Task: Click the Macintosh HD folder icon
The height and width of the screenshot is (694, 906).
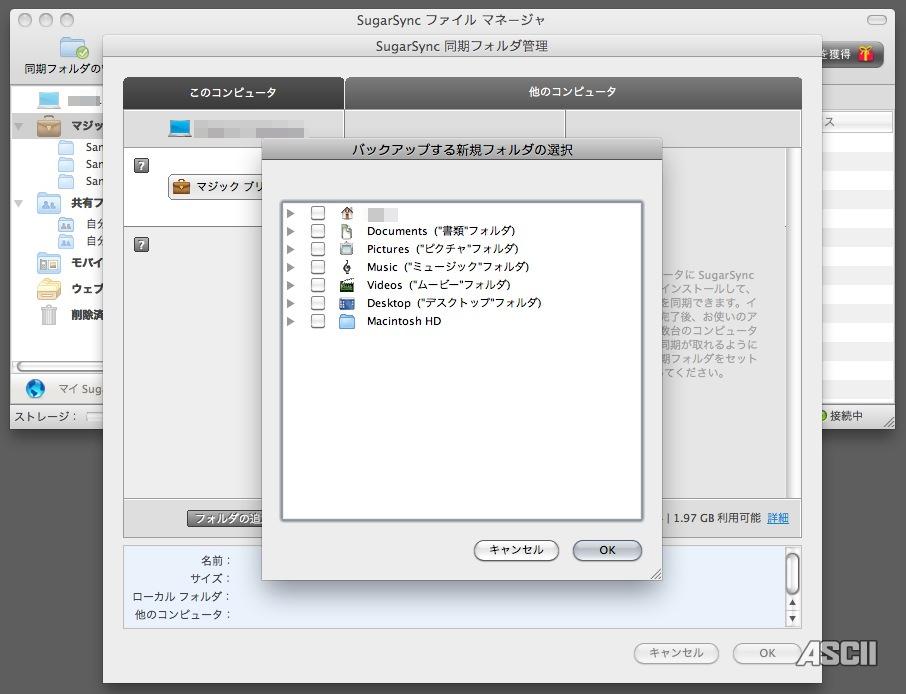Action: [347, 321]
